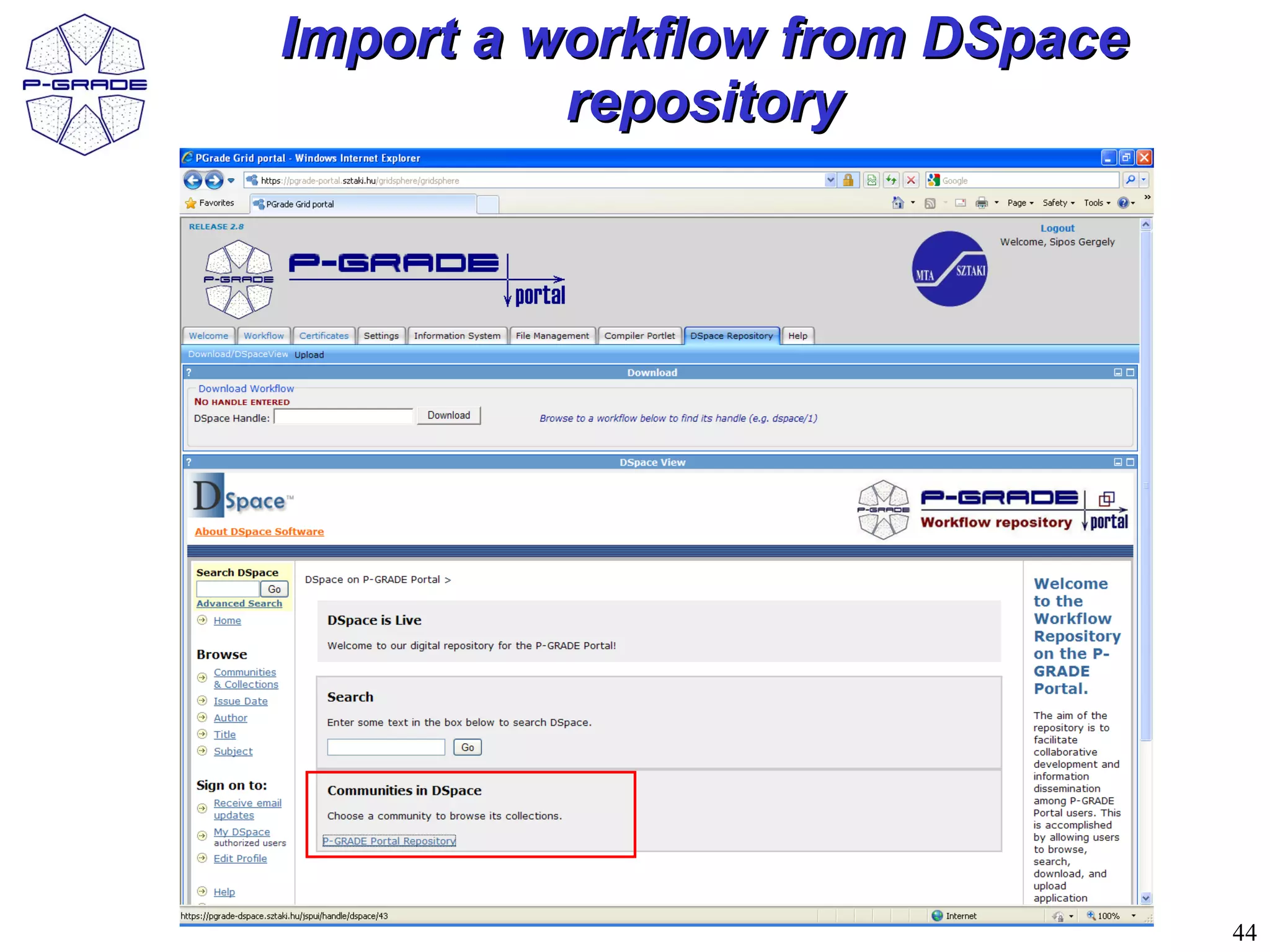Expand the command bar overflow chevron
Image resolution: width=1270 pixels, height=952 pixels.
pos(1147,198)
